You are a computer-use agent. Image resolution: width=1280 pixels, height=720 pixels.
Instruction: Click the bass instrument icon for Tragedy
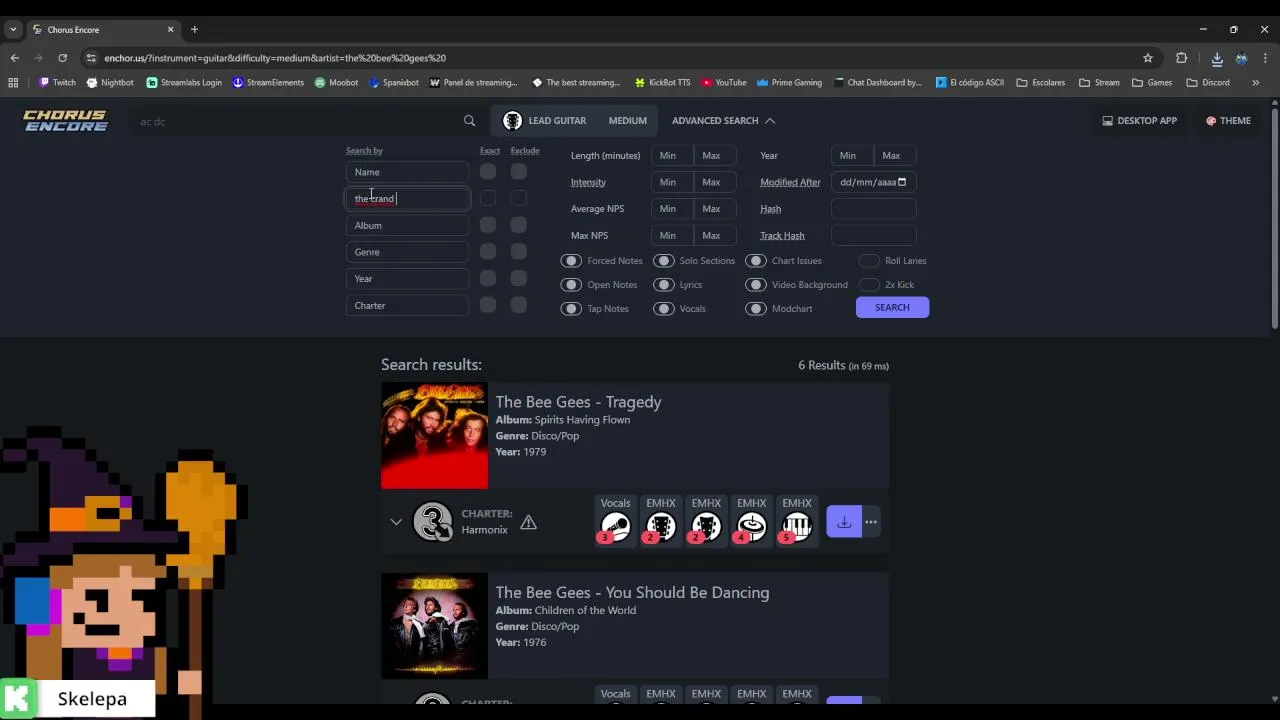[x=706, y=527]
